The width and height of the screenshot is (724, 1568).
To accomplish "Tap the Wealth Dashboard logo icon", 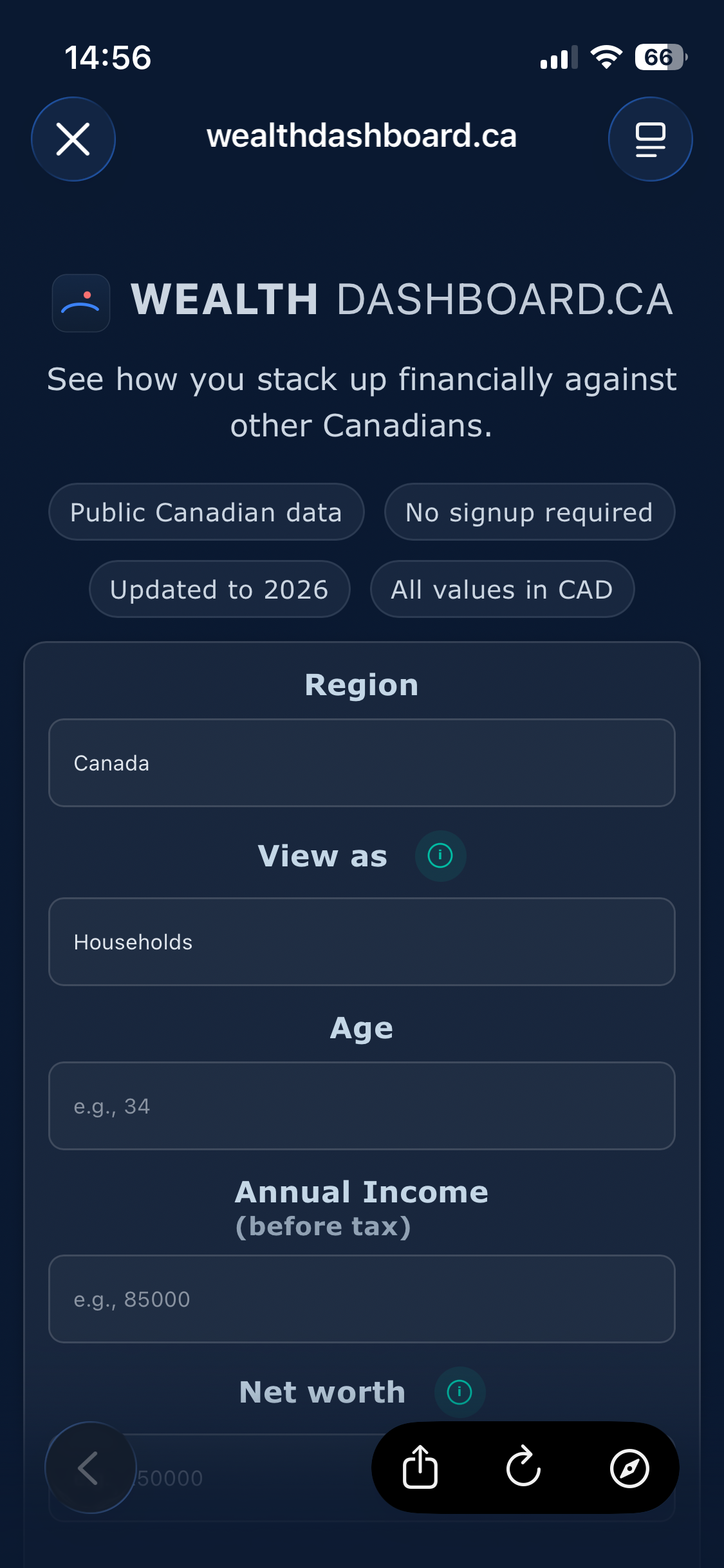I will pyautogui.click(x=81, y=303).
